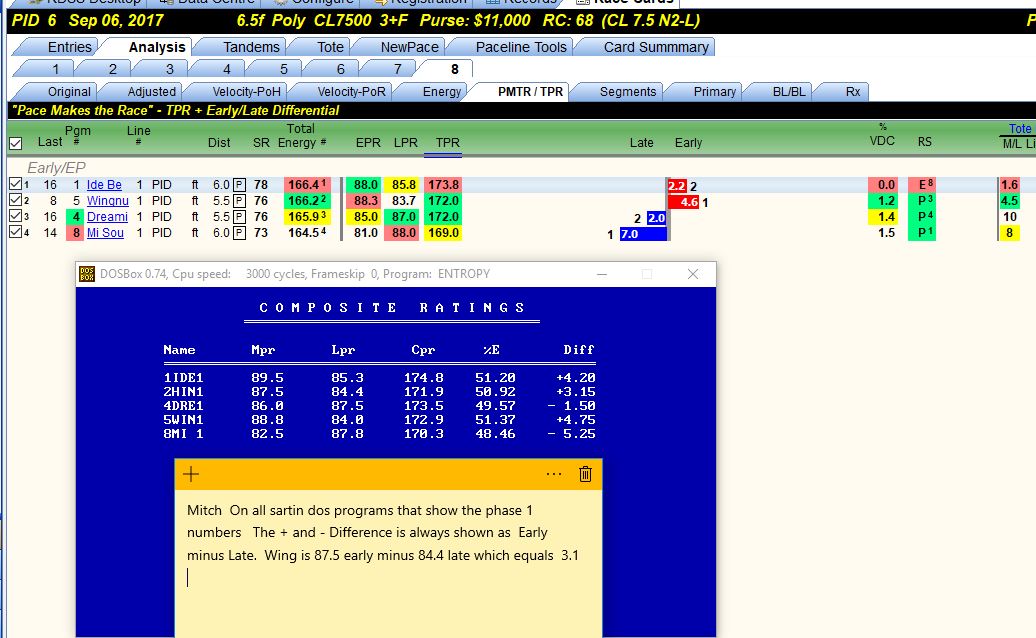Uncheck the Wingnu row checkbox

[x=15, y=200]
